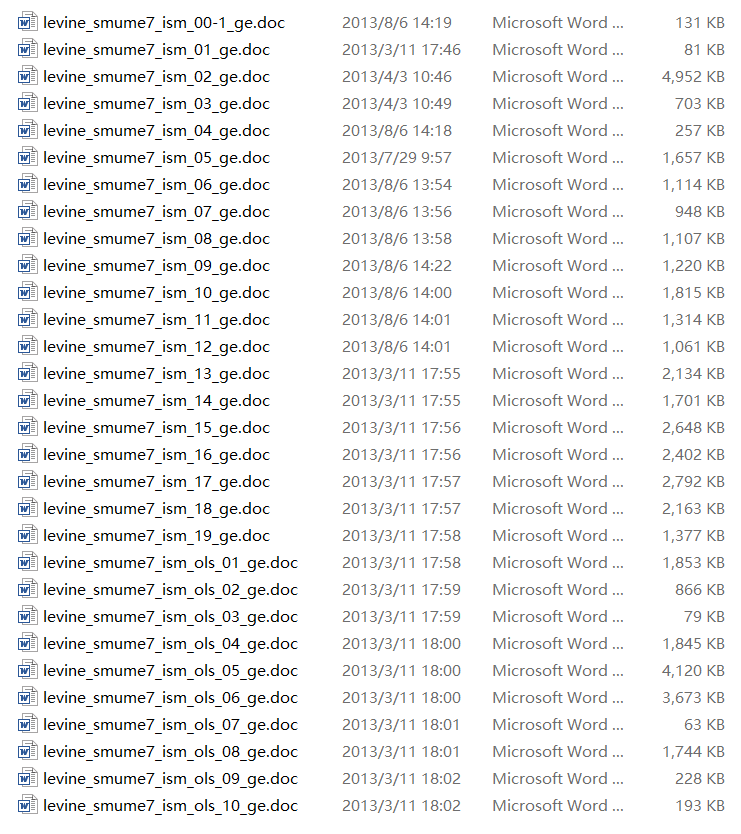Click Word icon of levine_smume7_ism_03_ge.doc

click(x=28, y=103)
